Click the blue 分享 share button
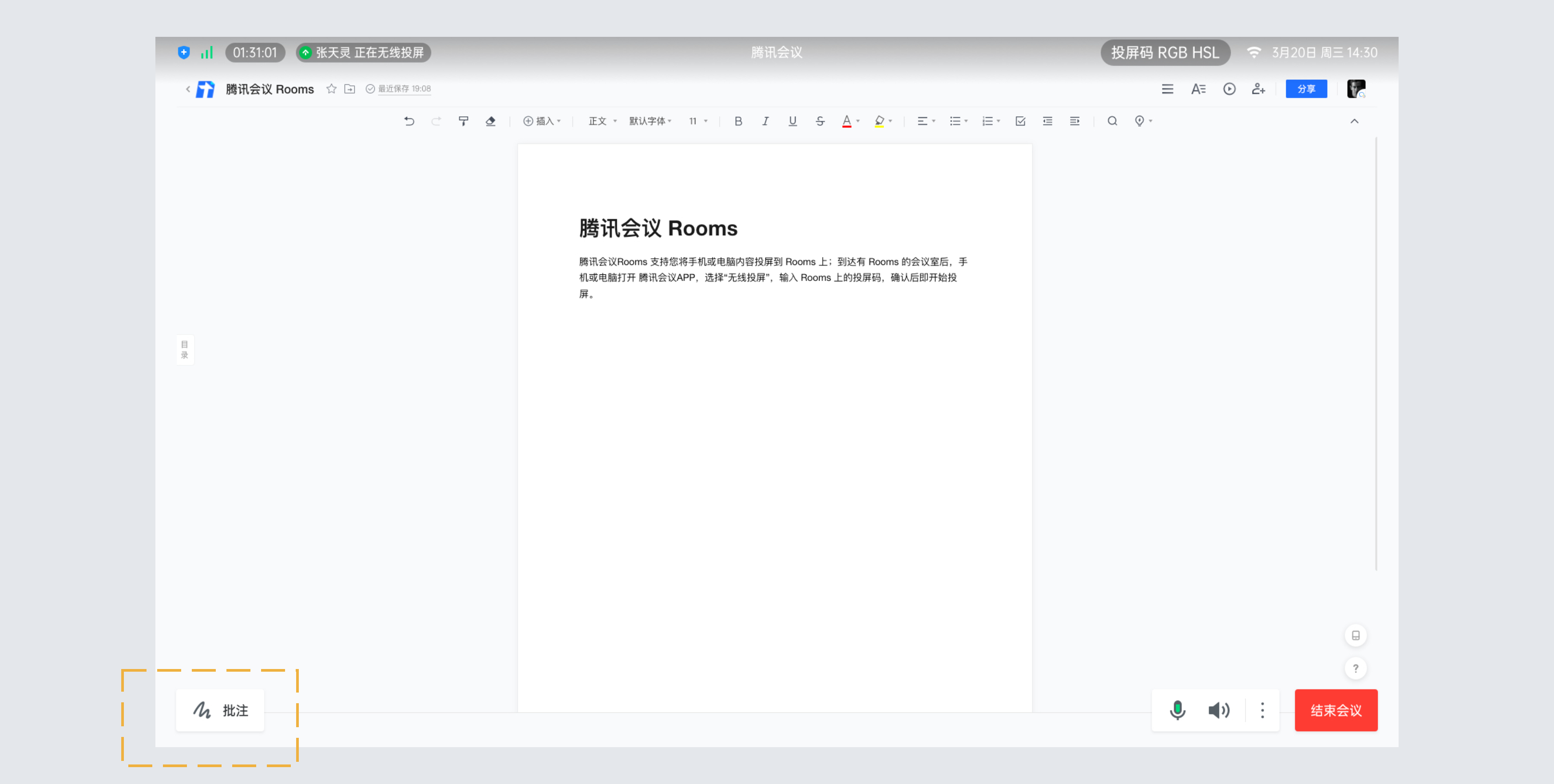The height and width of the screenshot is (784, 1554). coord(1306,89)
